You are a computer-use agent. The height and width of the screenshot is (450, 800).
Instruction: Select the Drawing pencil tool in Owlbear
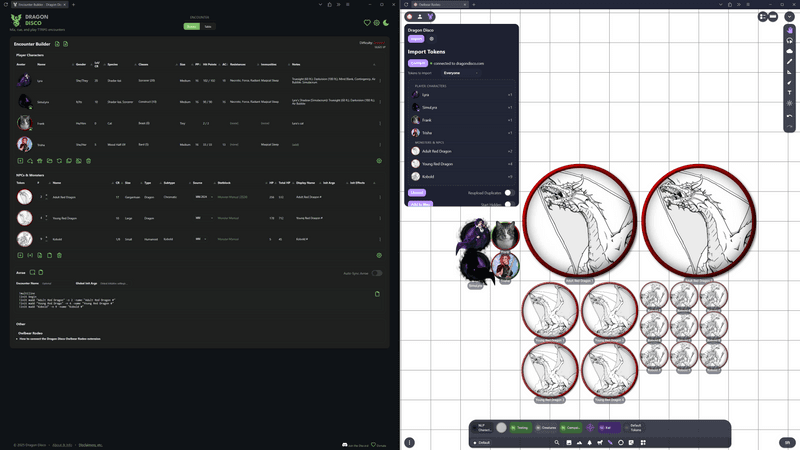tap(789, 61)
